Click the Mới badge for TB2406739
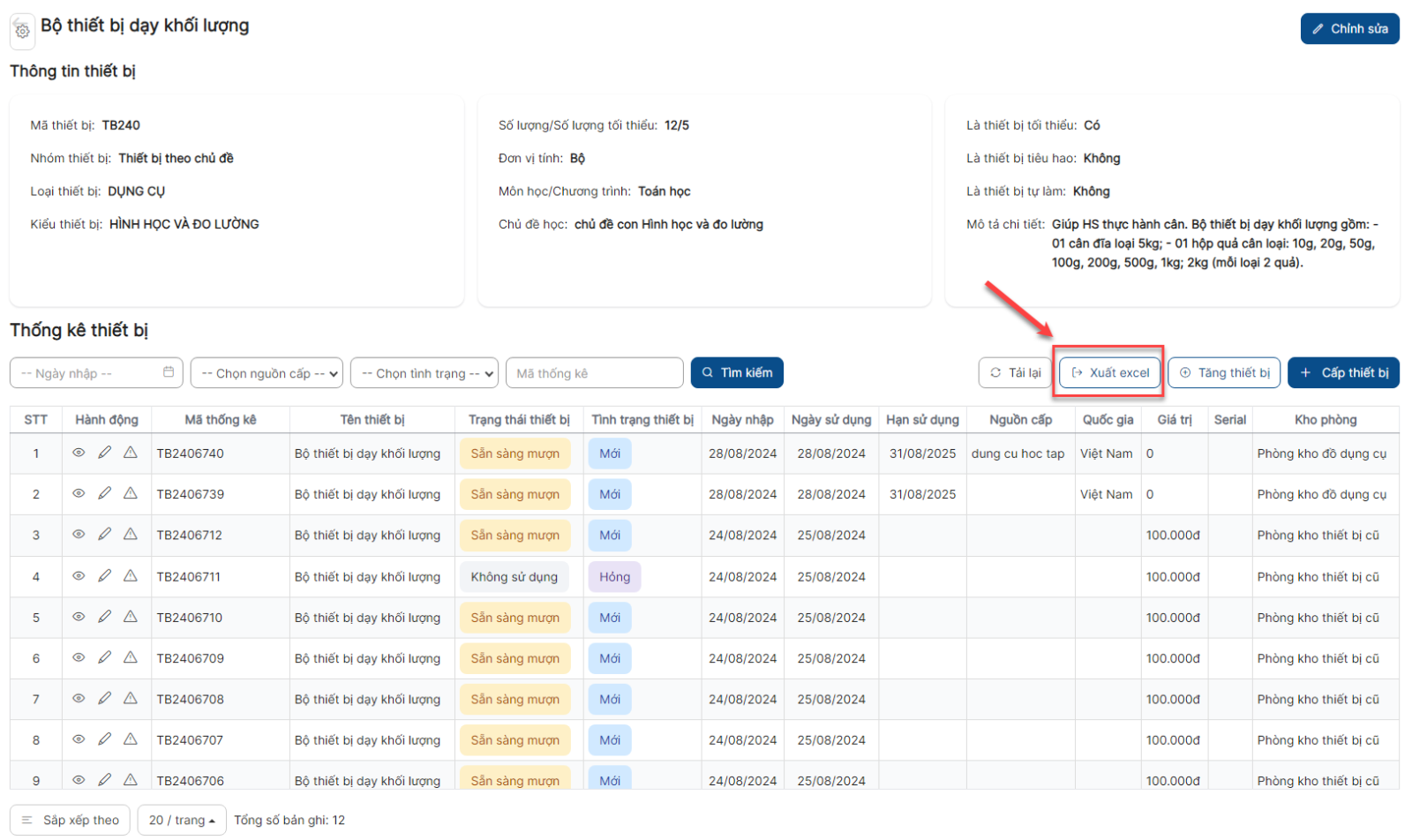This screenshot has height=840, width=1412. point(610,494)
